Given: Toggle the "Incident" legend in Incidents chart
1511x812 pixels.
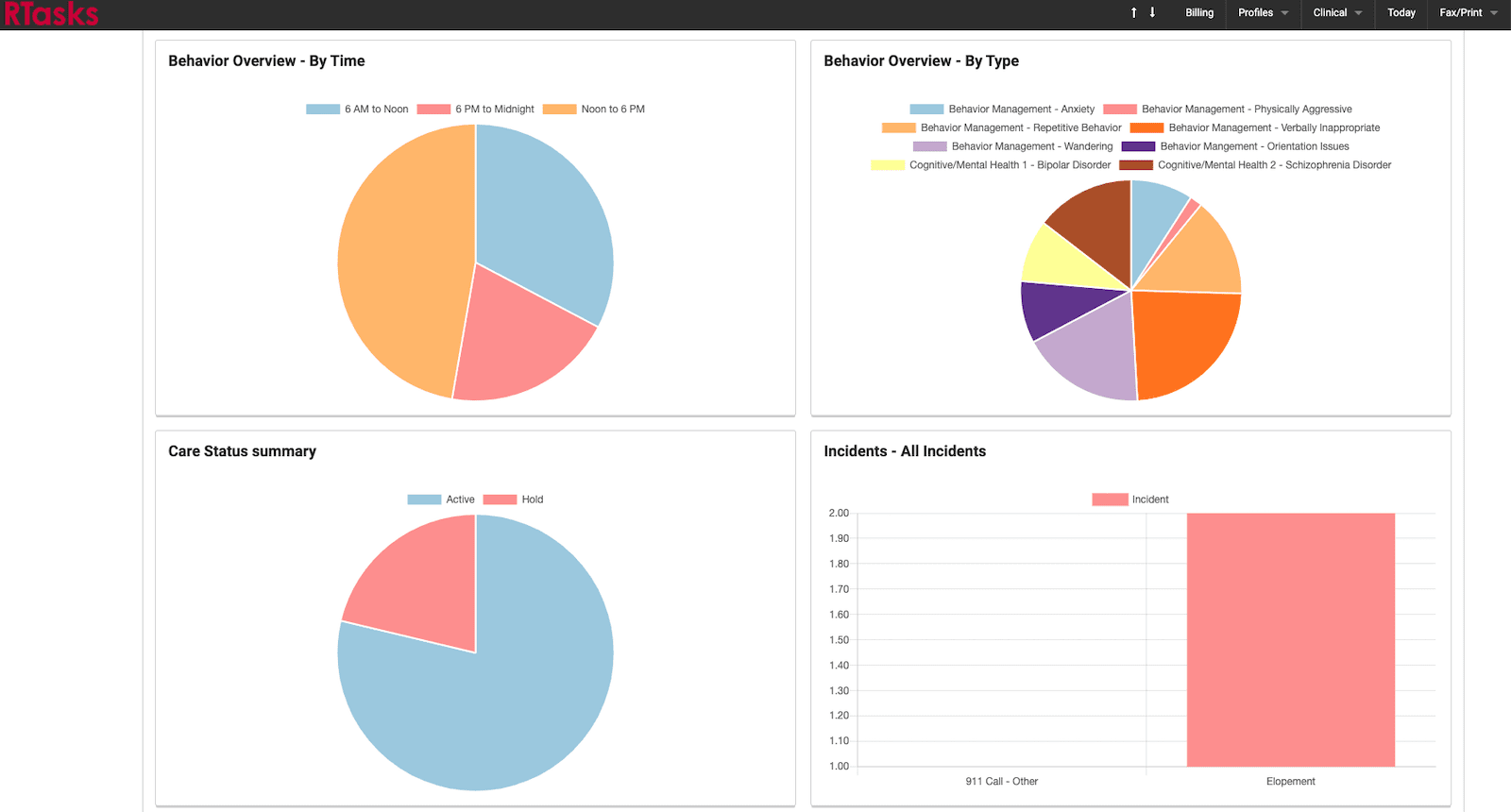Looking at the screenshot, I should coord(1130,499).
